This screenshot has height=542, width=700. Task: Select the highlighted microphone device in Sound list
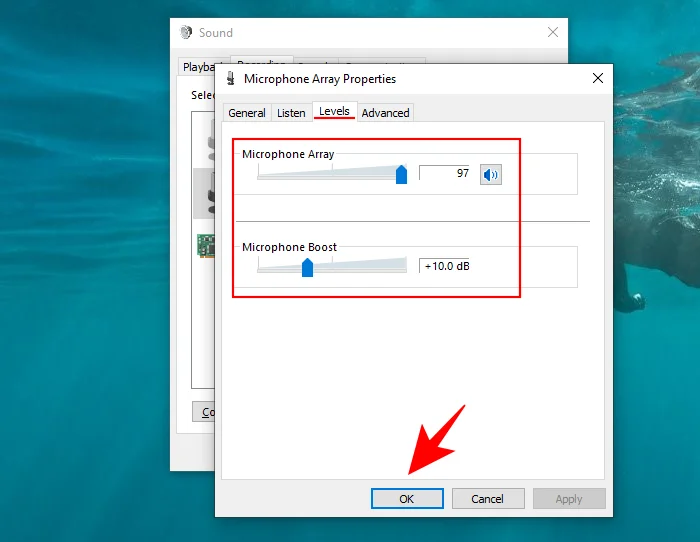coord(205,193)
